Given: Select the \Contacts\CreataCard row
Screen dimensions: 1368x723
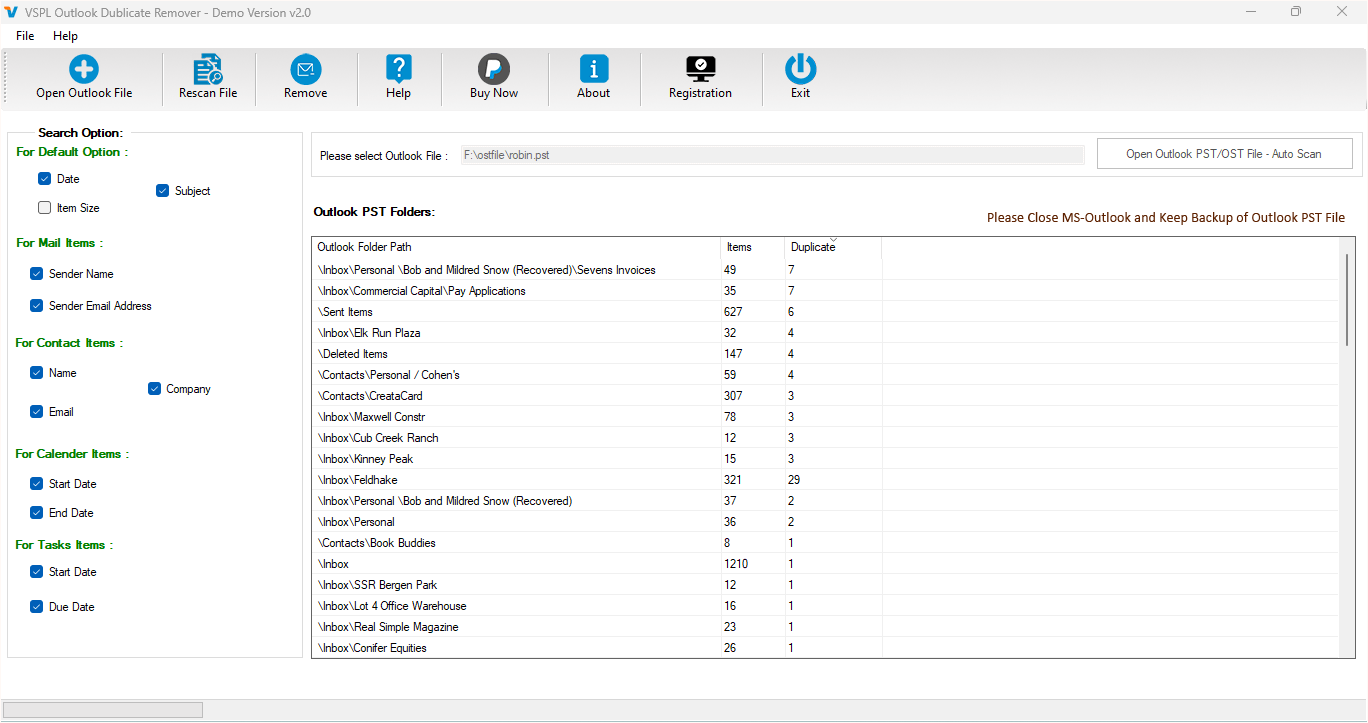Looking at the screenshot, I should point(826,396).
